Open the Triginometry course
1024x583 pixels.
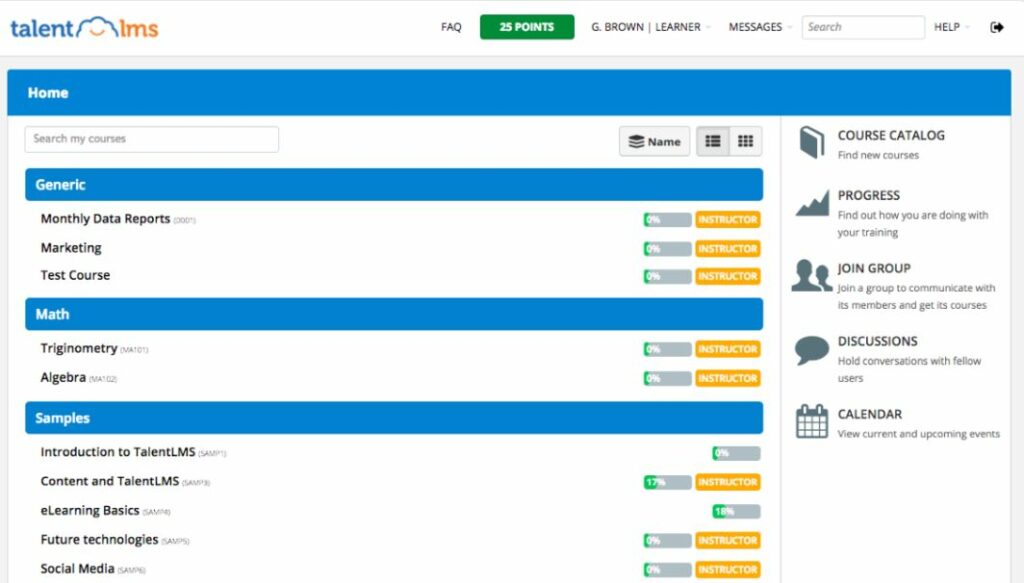coord(79,349)
